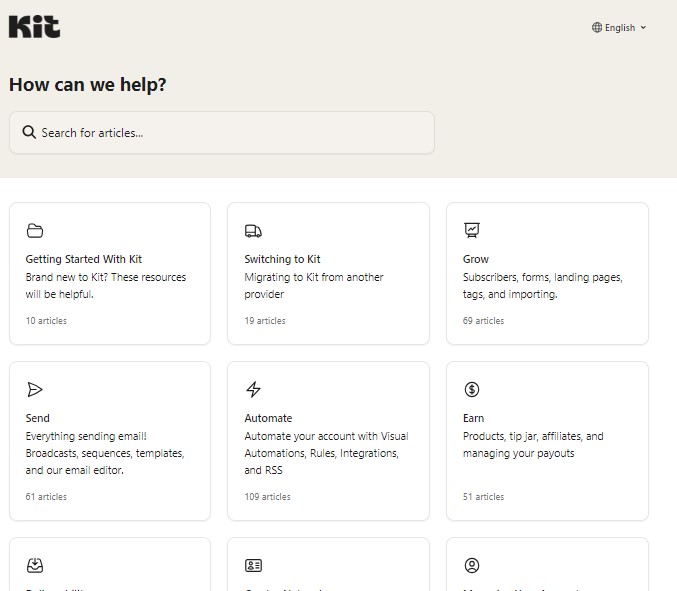This screenshot has width=677, height=591.
Task: Focus the Search for articles field
Action: click(222, 133)
